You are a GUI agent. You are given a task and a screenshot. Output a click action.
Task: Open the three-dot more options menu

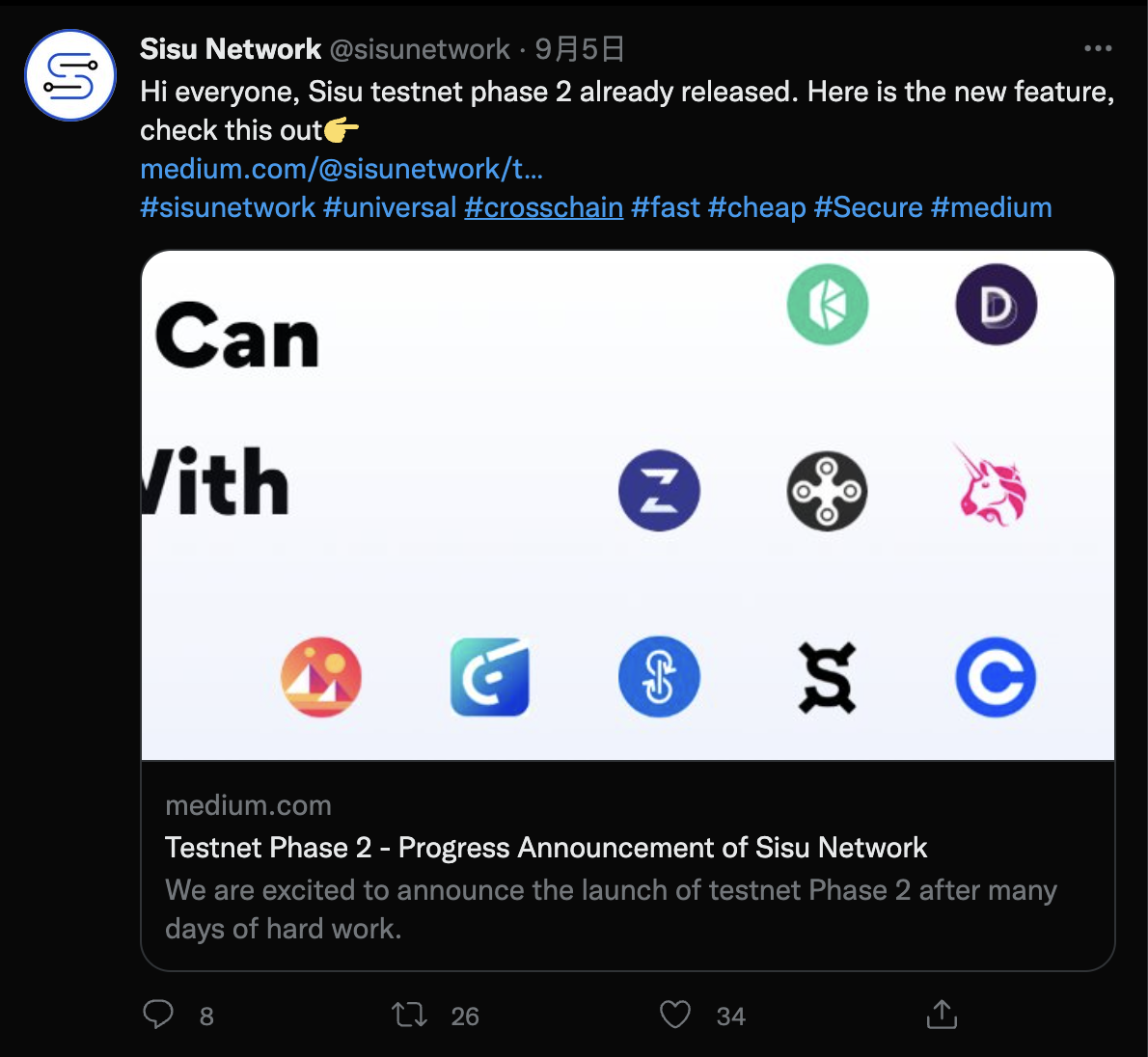[x=1098, y=48]
